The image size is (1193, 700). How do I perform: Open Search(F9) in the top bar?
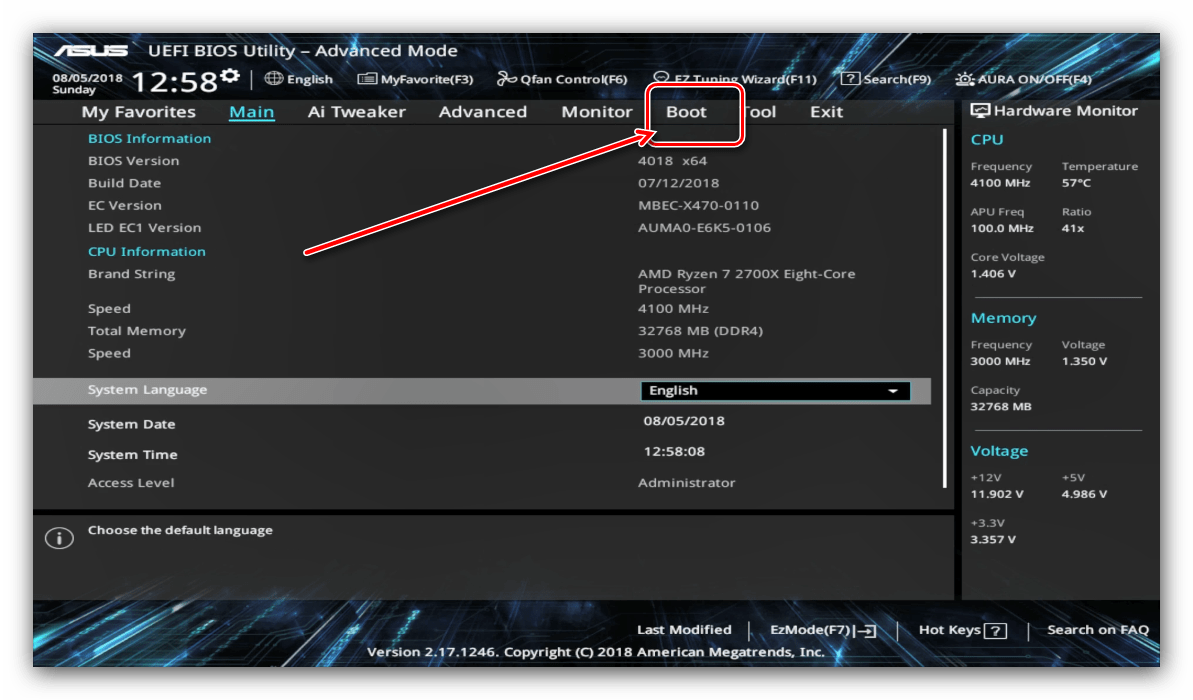pos(885,79)
